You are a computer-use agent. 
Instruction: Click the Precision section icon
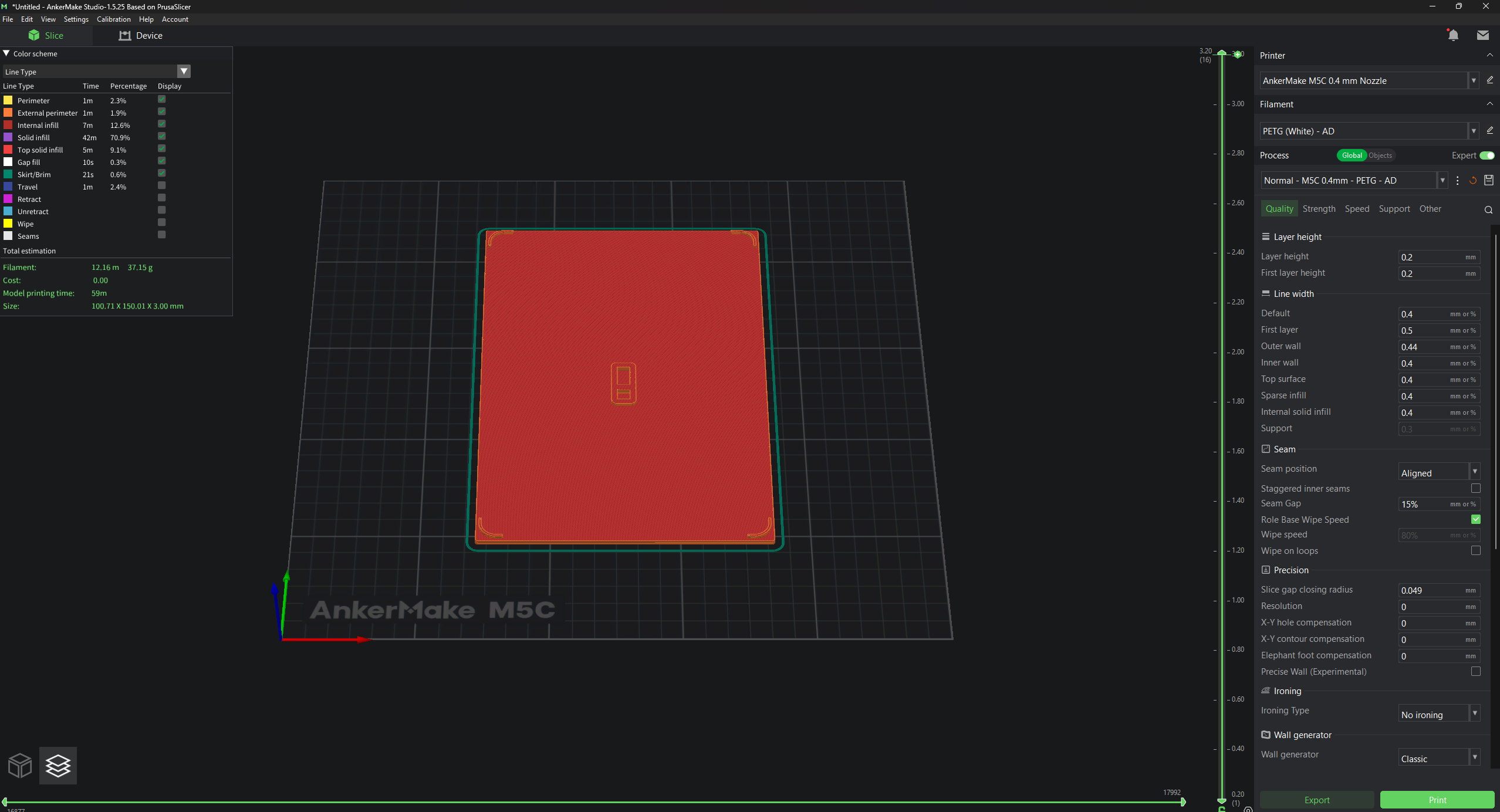click(x=1266, y=570)
